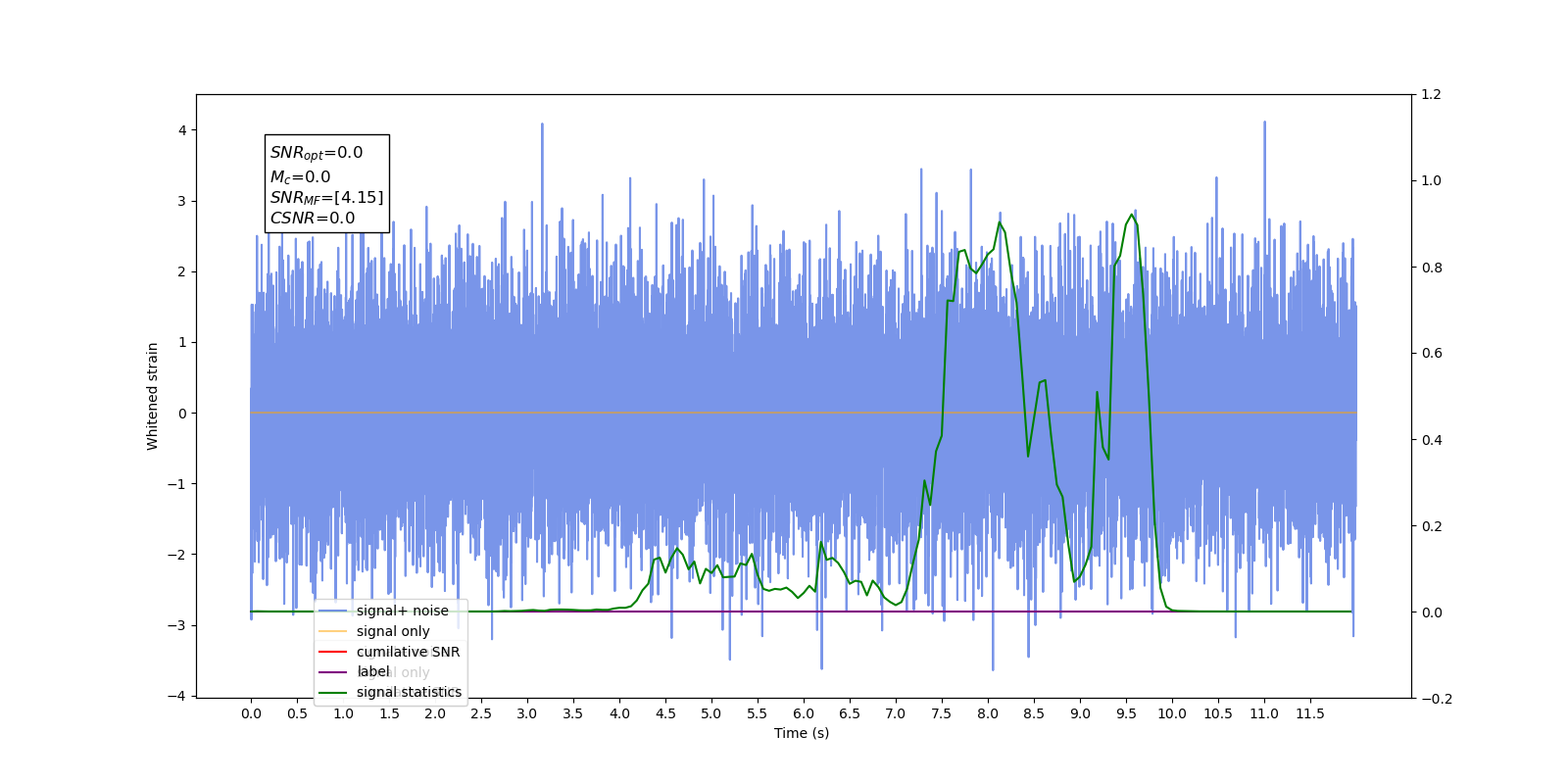Click the right y-axis tick label 0.8

coord(1432,268)
